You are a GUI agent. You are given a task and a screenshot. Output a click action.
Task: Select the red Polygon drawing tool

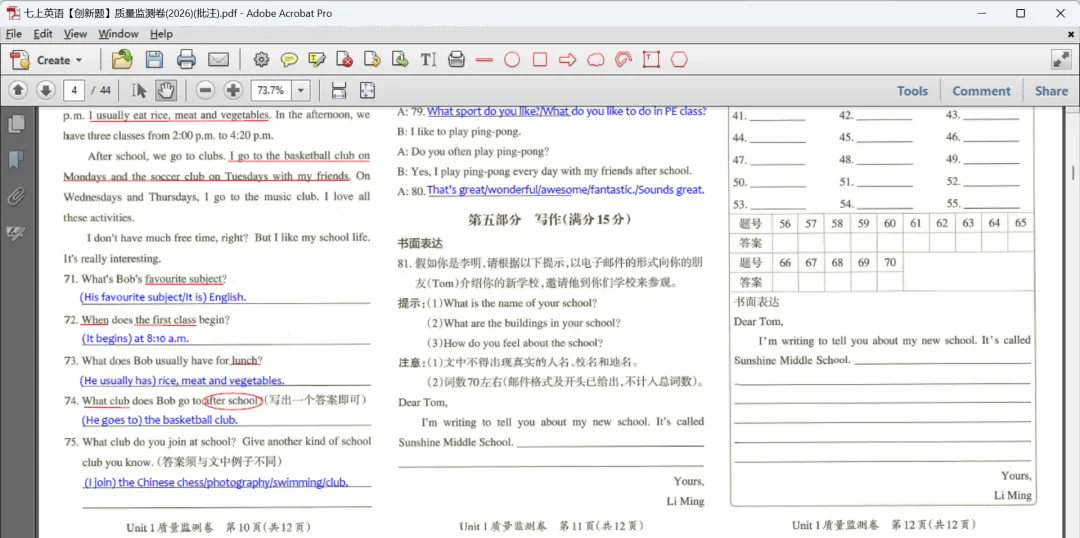point(679,60)
